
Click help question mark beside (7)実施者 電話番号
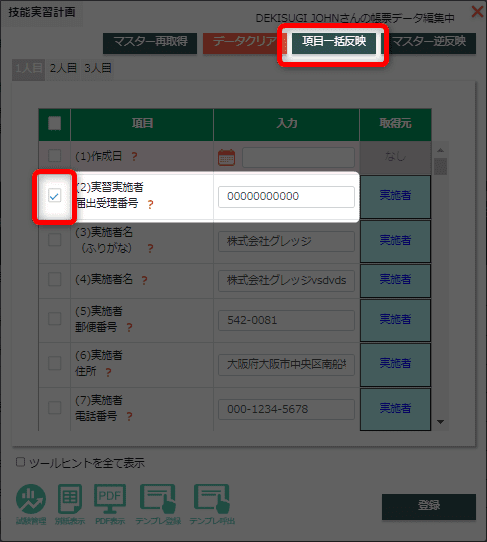[129, 417]
